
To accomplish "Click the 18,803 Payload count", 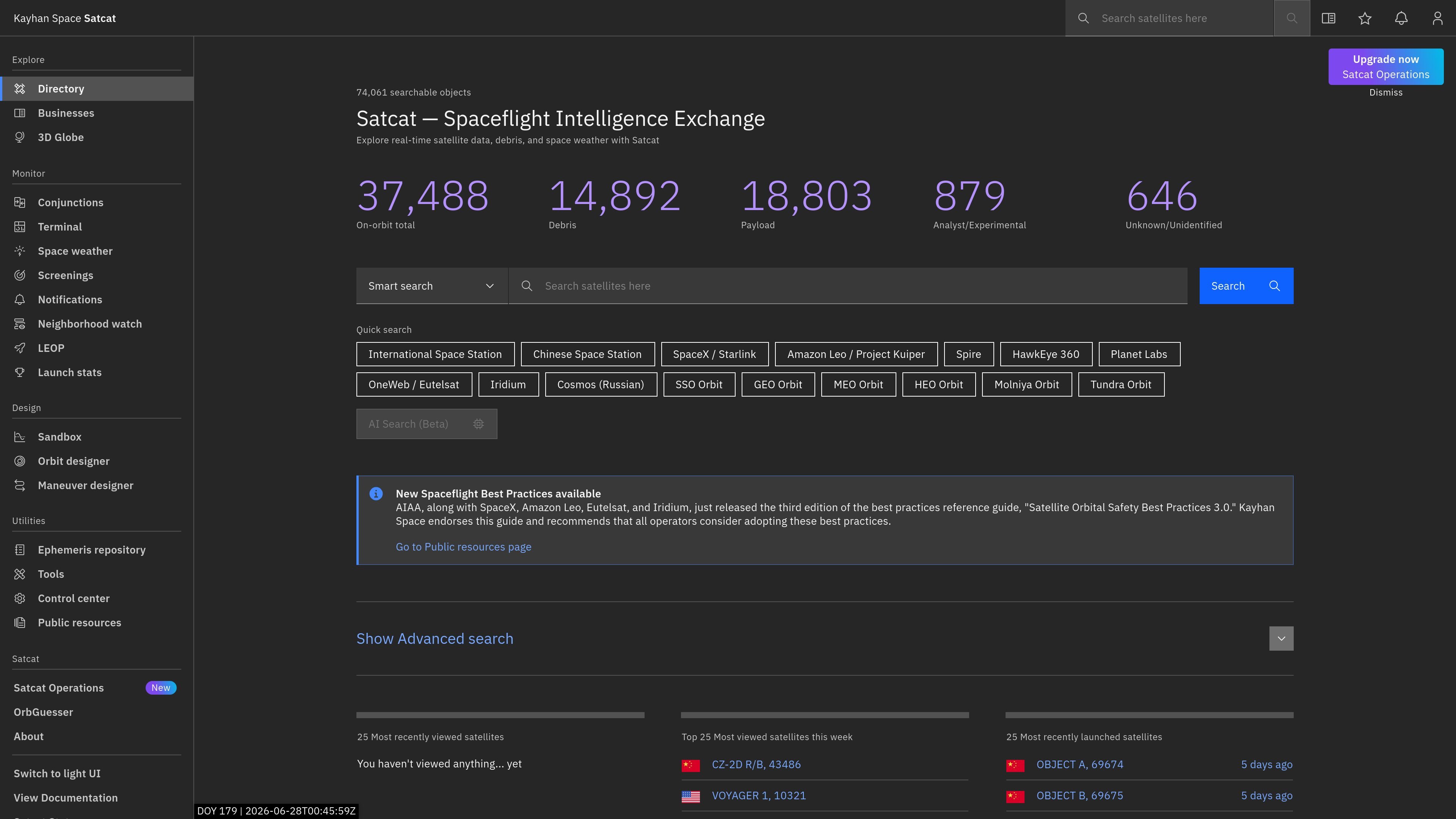I will [x=806, y=196].
